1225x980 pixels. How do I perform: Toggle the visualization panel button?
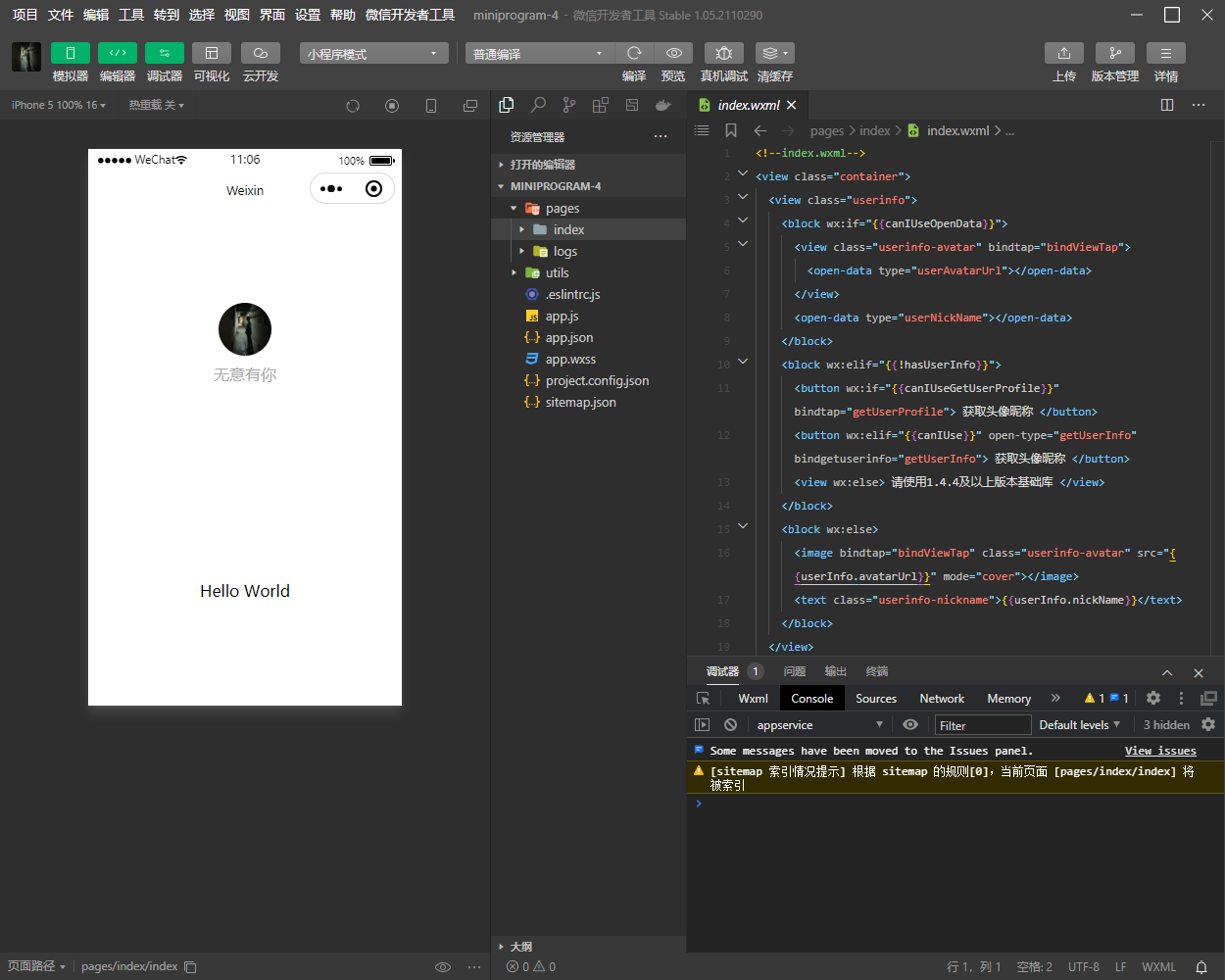[x=212, y=53]
